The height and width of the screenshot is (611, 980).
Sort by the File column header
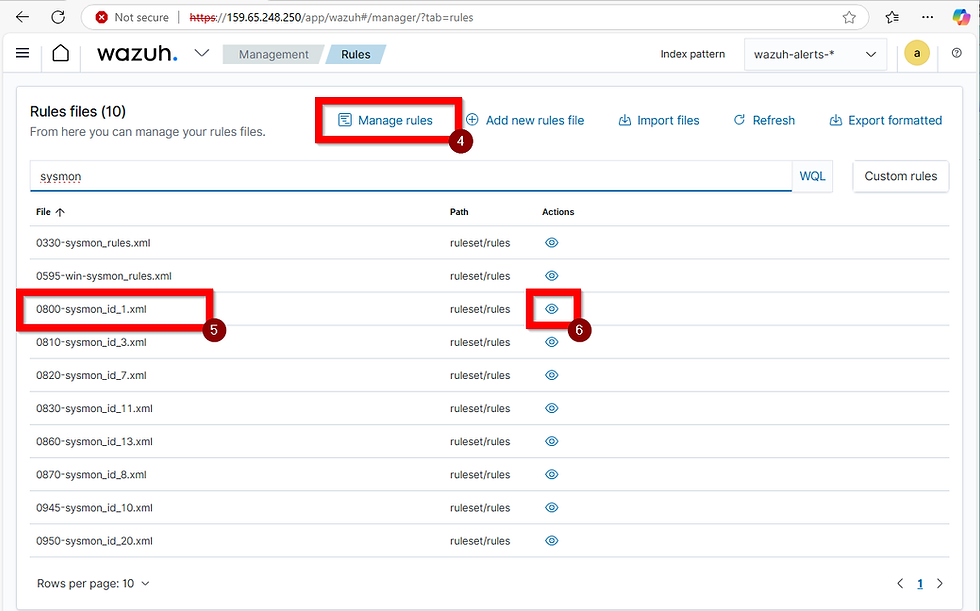point(50,212)
